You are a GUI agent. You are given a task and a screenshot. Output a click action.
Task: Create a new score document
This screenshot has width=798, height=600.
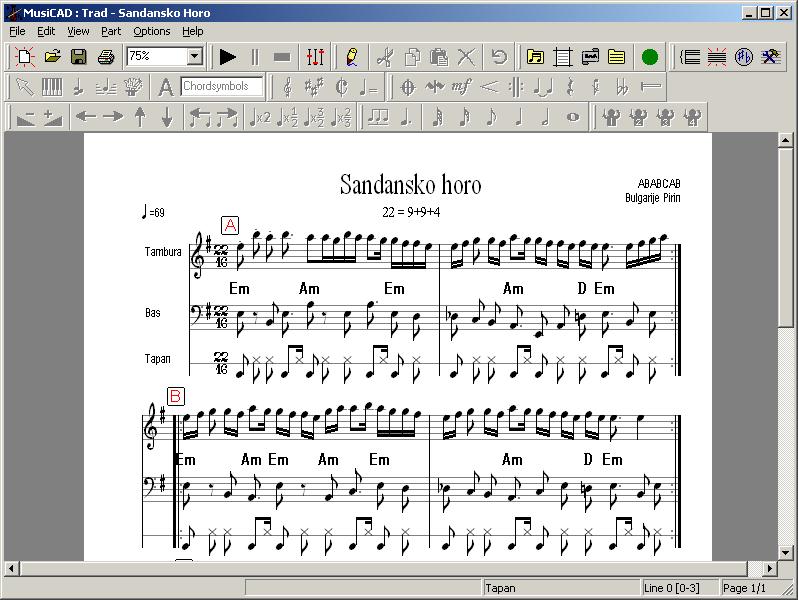[25, 56]
